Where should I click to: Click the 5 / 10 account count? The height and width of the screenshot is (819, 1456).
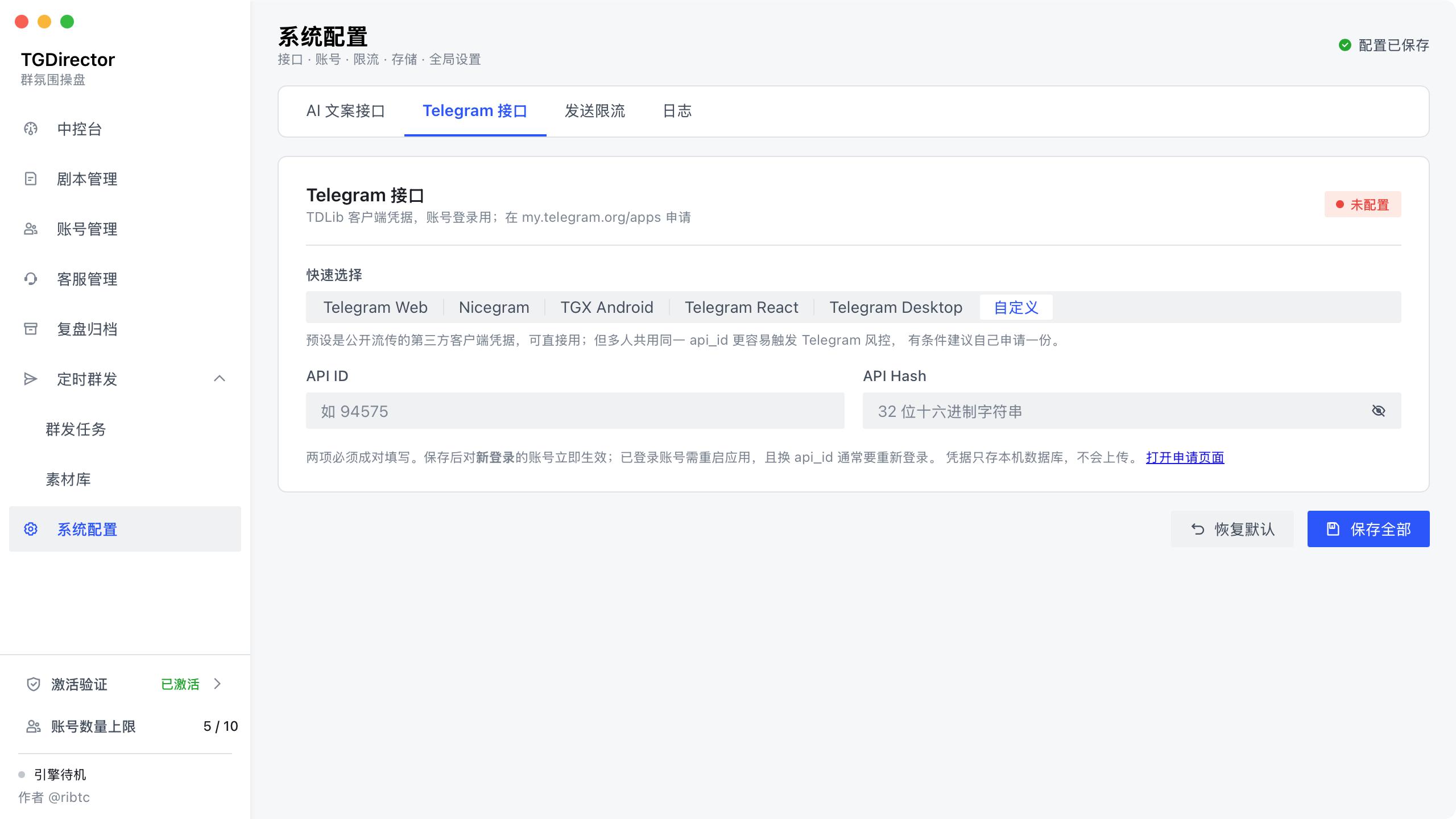coord(221,726)
